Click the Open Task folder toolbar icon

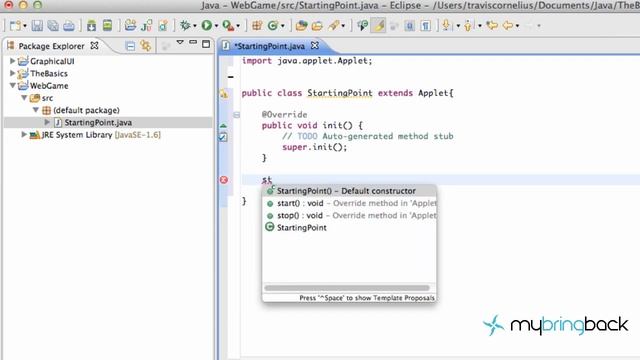click(x=317, y=26)
